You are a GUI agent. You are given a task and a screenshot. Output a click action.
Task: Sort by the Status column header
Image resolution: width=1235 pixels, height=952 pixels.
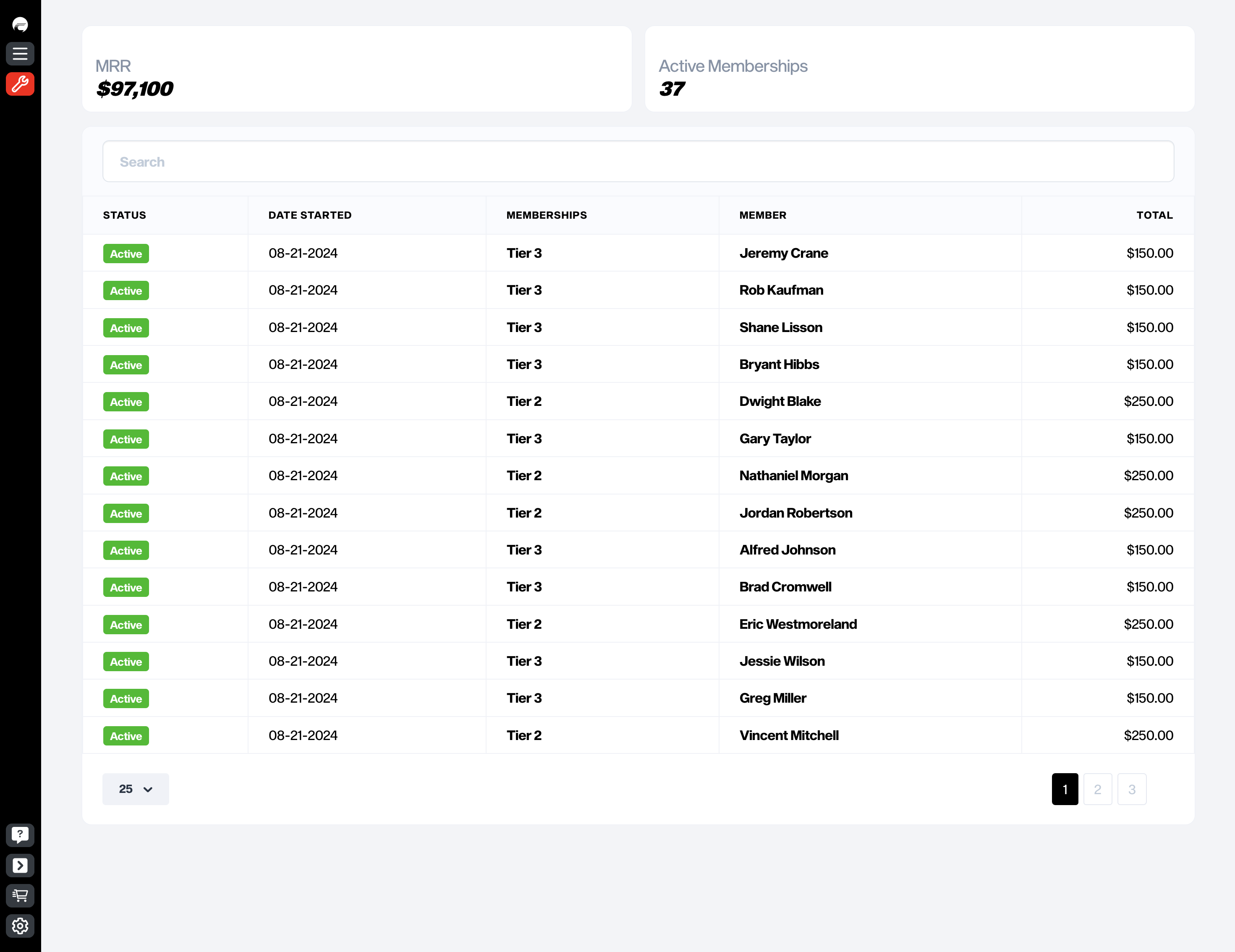(124, 215)
